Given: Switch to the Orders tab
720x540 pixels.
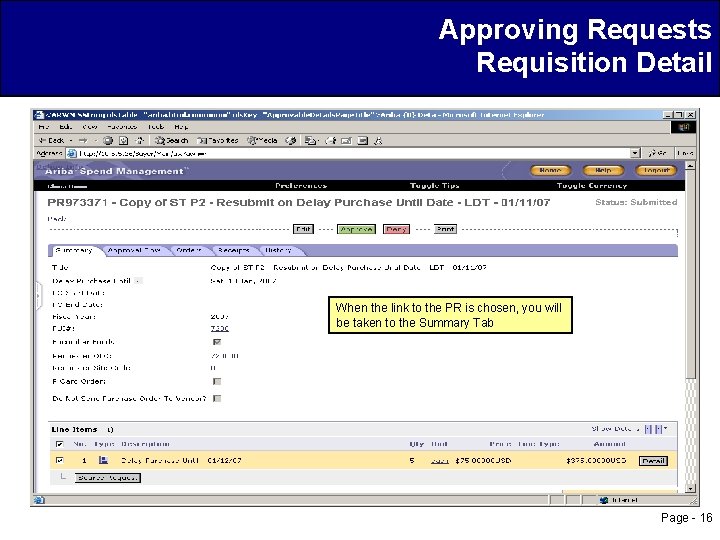Looking at the screenshot, I should pyautogui.click(x=189, y=250).
